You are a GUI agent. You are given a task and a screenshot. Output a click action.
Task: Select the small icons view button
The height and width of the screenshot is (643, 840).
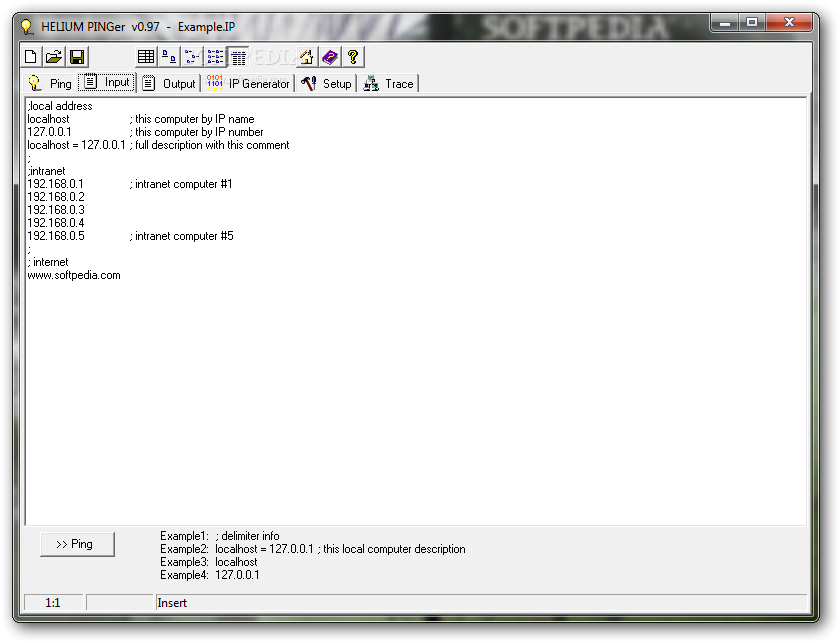tap(192, 57)
